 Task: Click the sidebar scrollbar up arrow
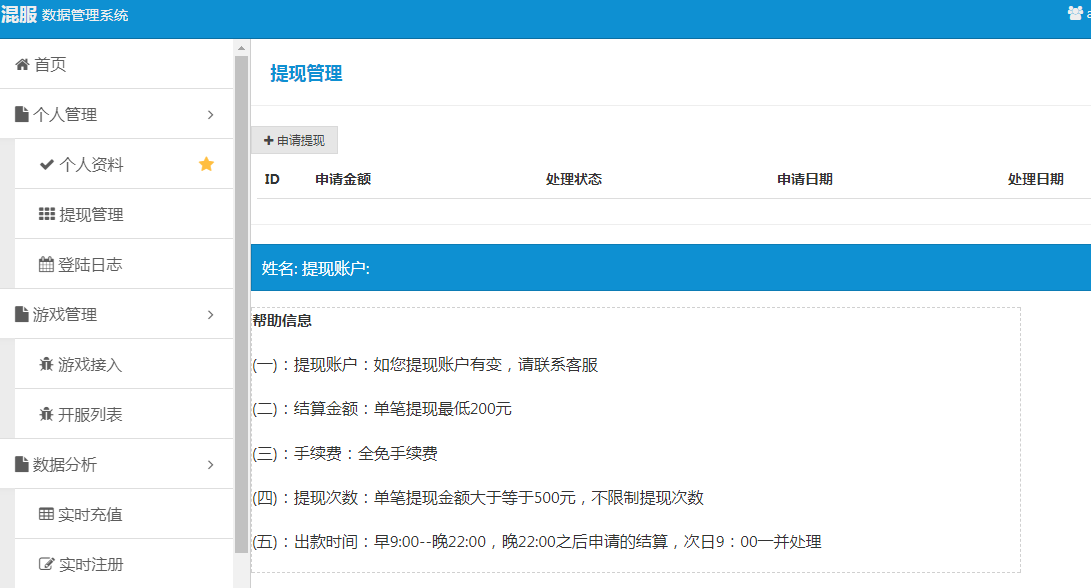[241, 49]
